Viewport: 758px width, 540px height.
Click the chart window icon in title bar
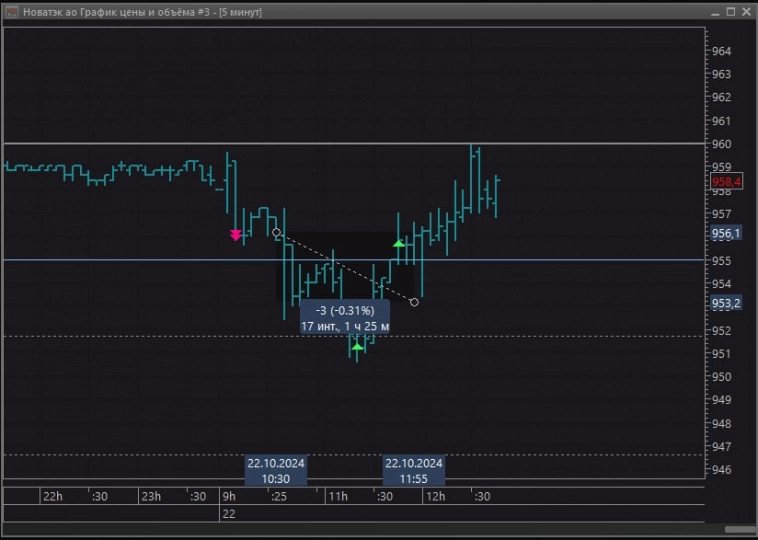click(11, 12)
